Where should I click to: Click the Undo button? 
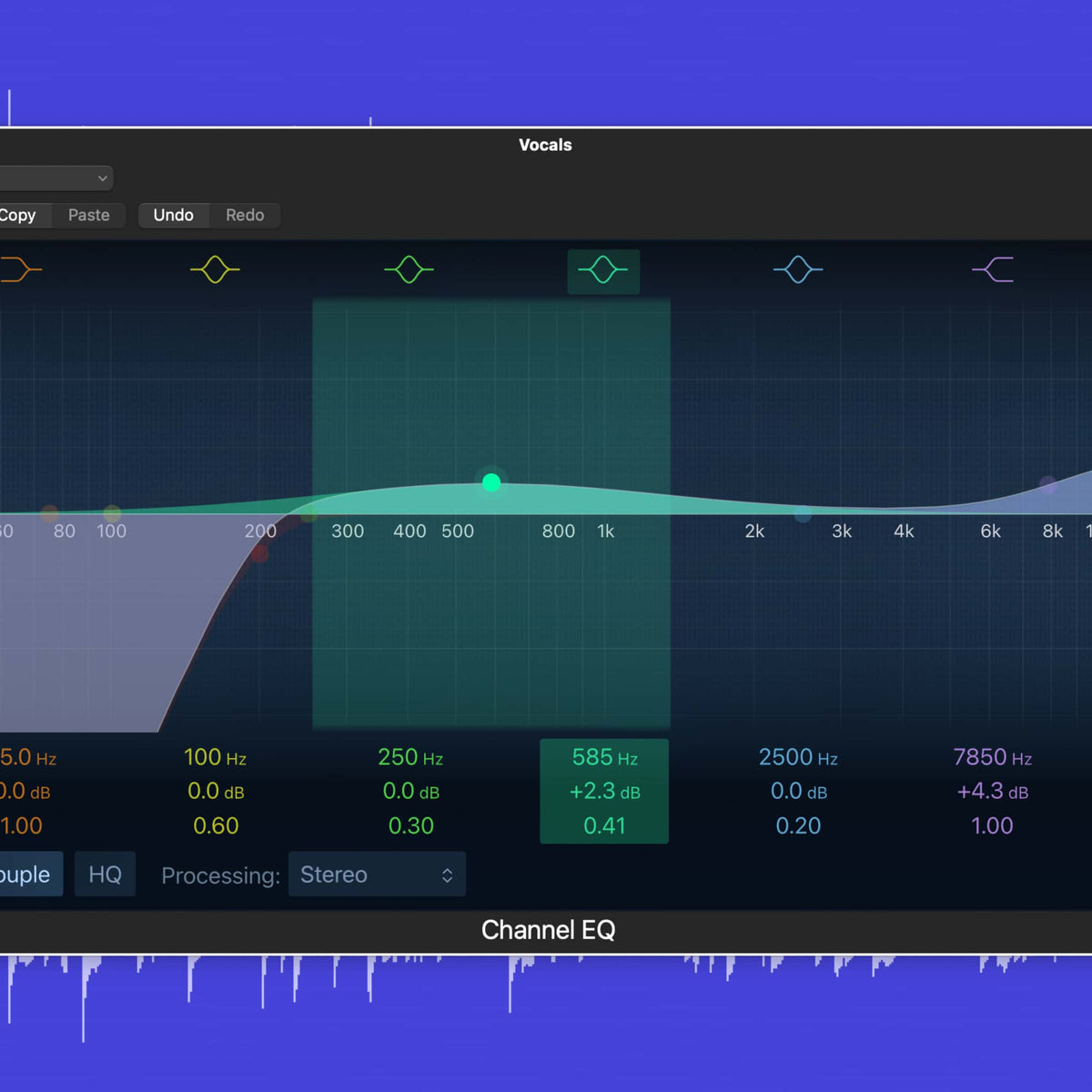pyautogui.click(x=173, y=216)
